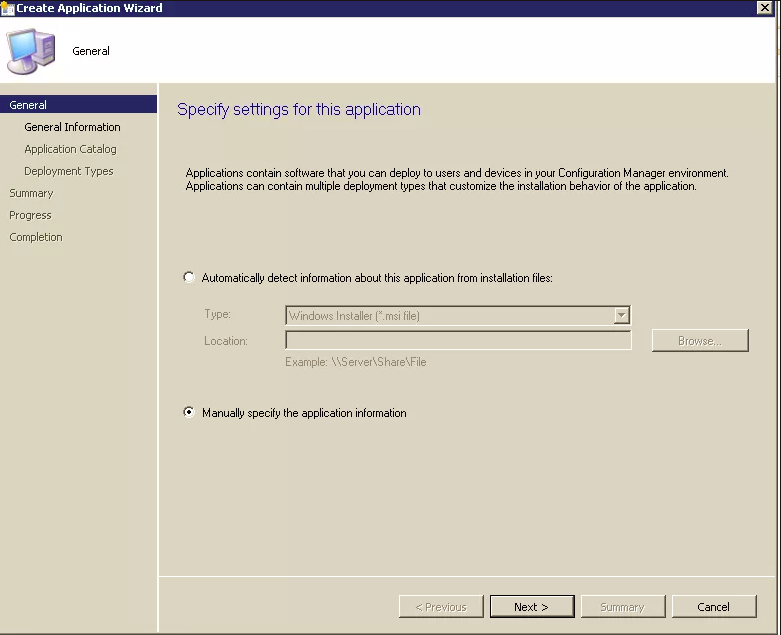Click the 'Type:' label

pos(217,314)
